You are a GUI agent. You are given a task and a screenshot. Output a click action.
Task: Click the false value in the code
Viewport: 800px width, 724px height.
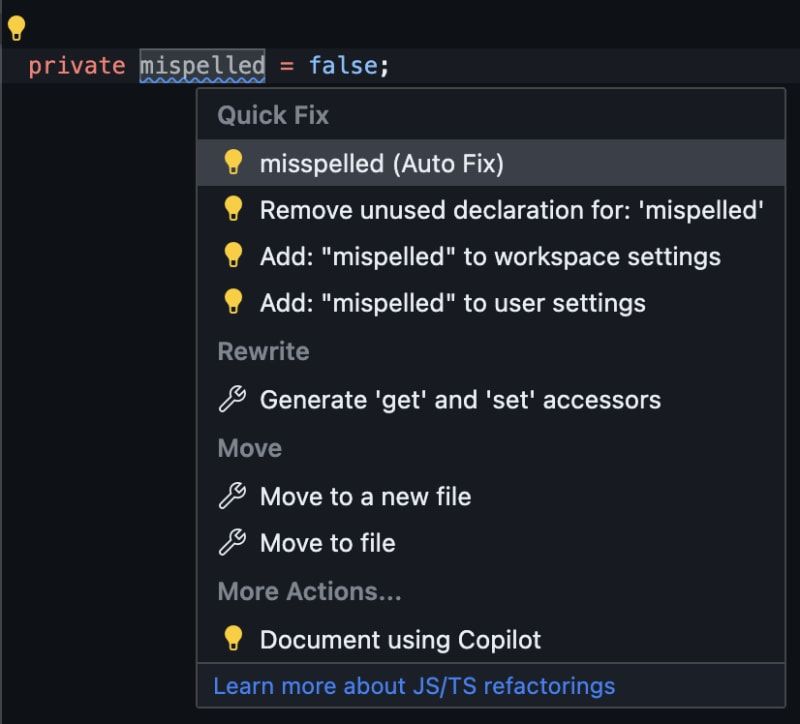pyautogui.click(x=343, y=66)
